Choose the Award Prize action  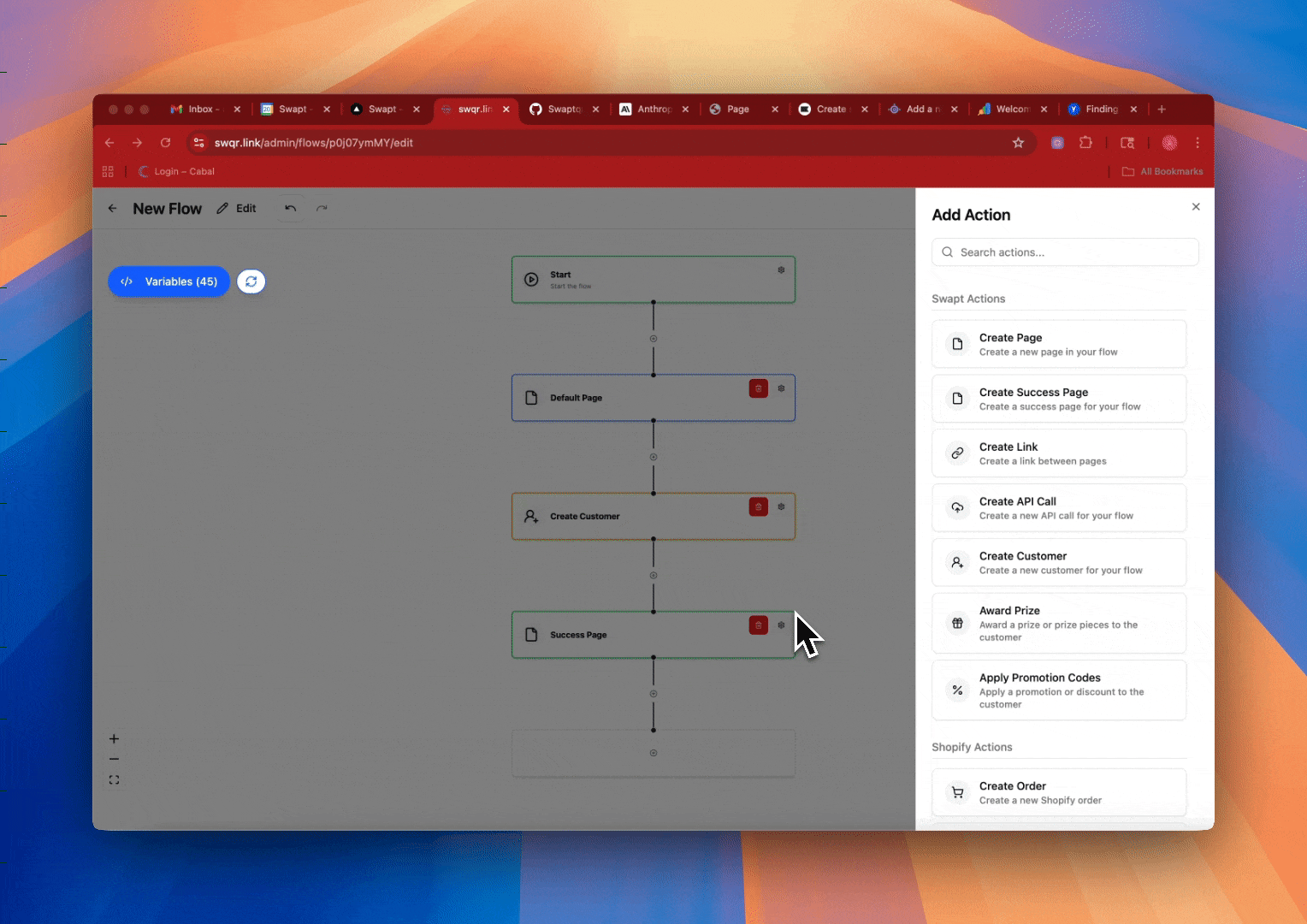[x=1058, y=624]
